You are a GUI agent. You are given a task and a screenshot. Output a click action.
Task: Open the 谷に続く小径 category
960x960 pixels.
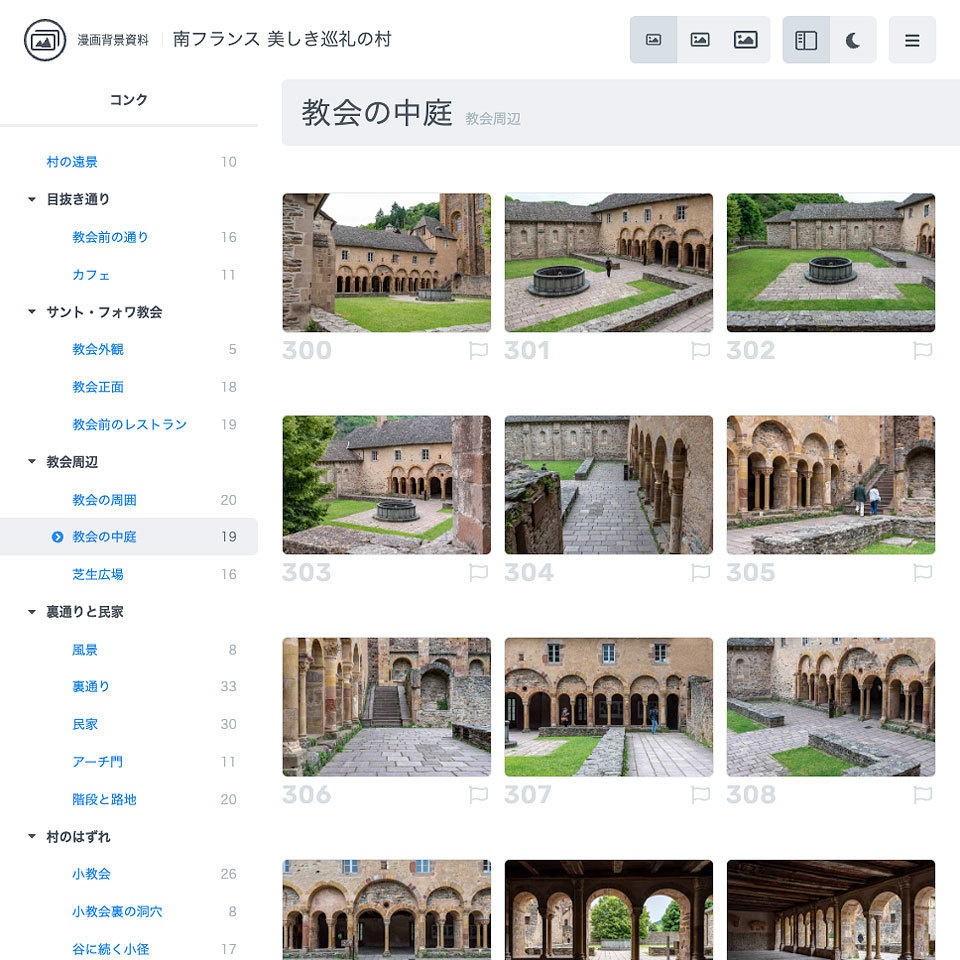pyautogui.click(x=110, y=949)
